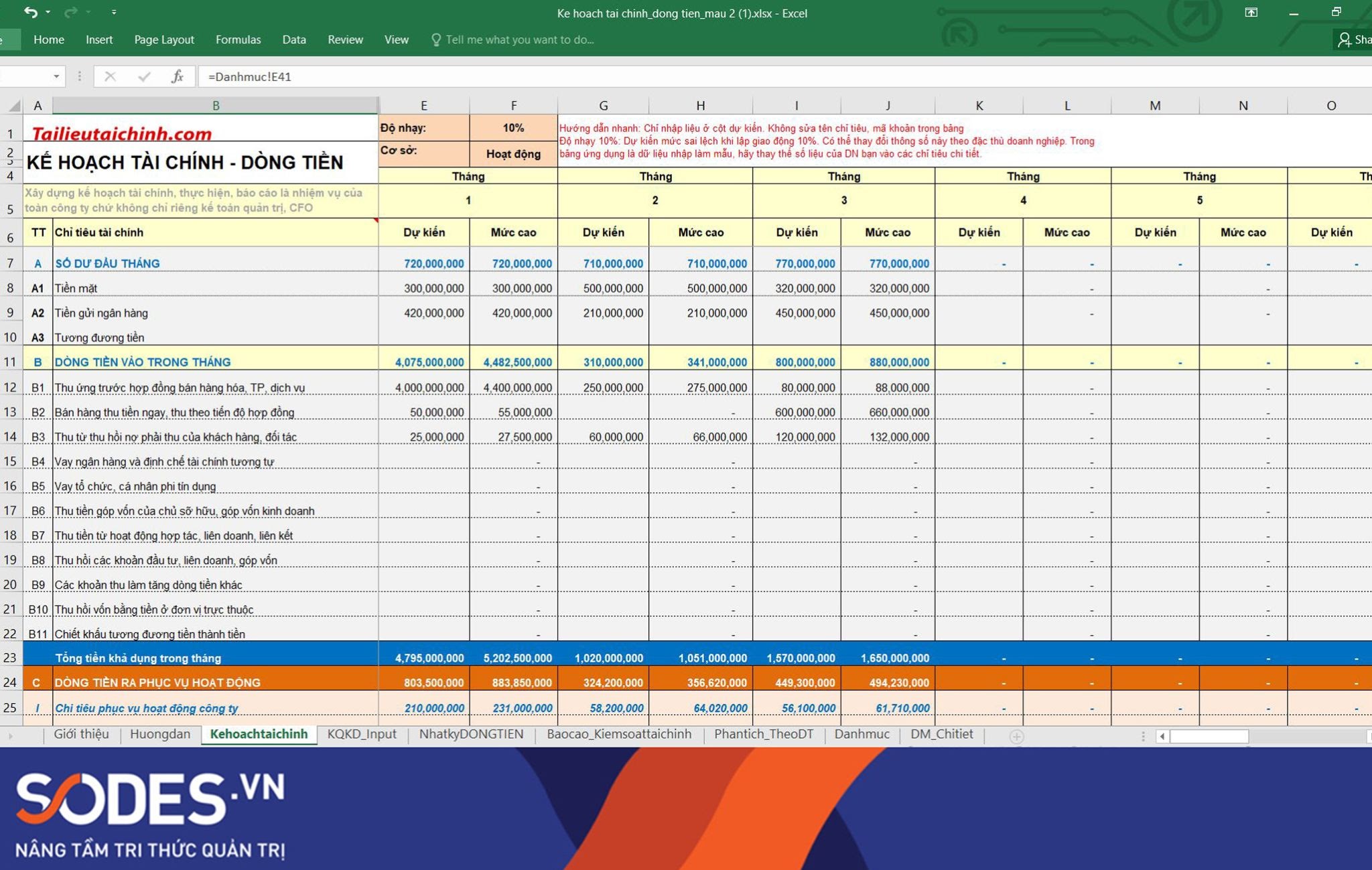Screen dimensions: 1372x870
Task: Click the greyed Redo arrow icon
Action: tap(70, 12)
